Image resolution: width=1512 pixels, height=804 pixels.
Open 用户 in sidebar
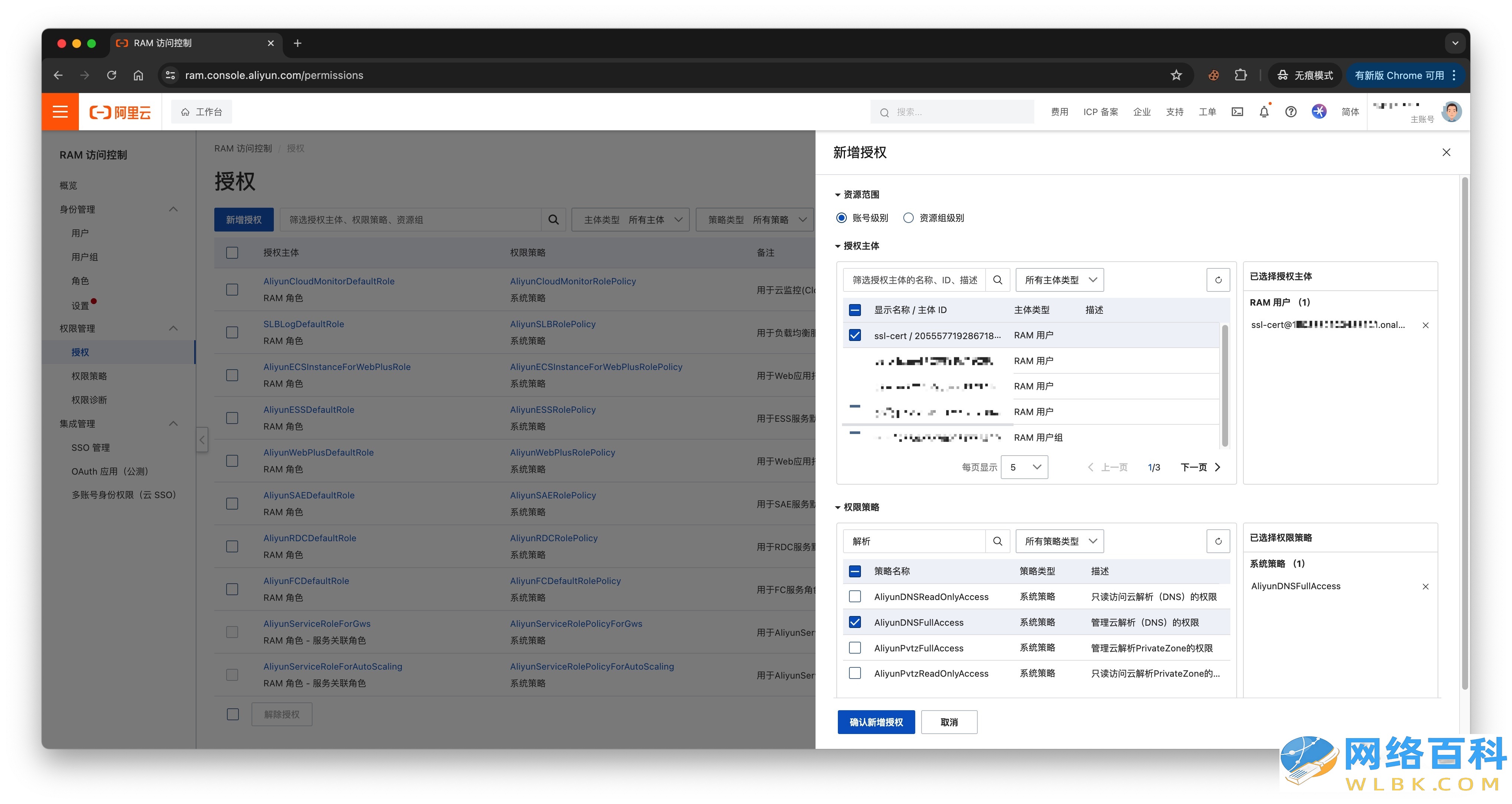tap(80, 233)
